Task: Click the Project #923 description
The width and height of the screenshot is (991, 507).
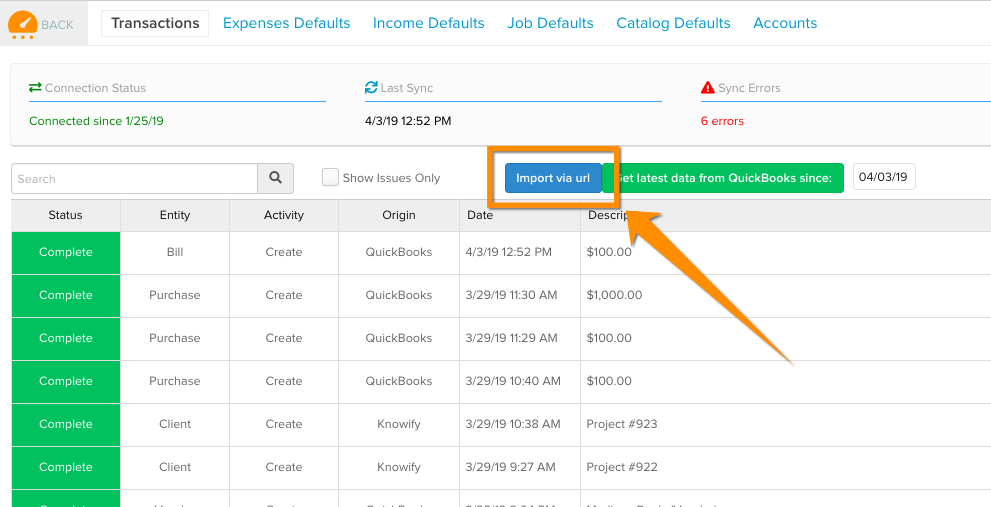Action: pos(622,424)
